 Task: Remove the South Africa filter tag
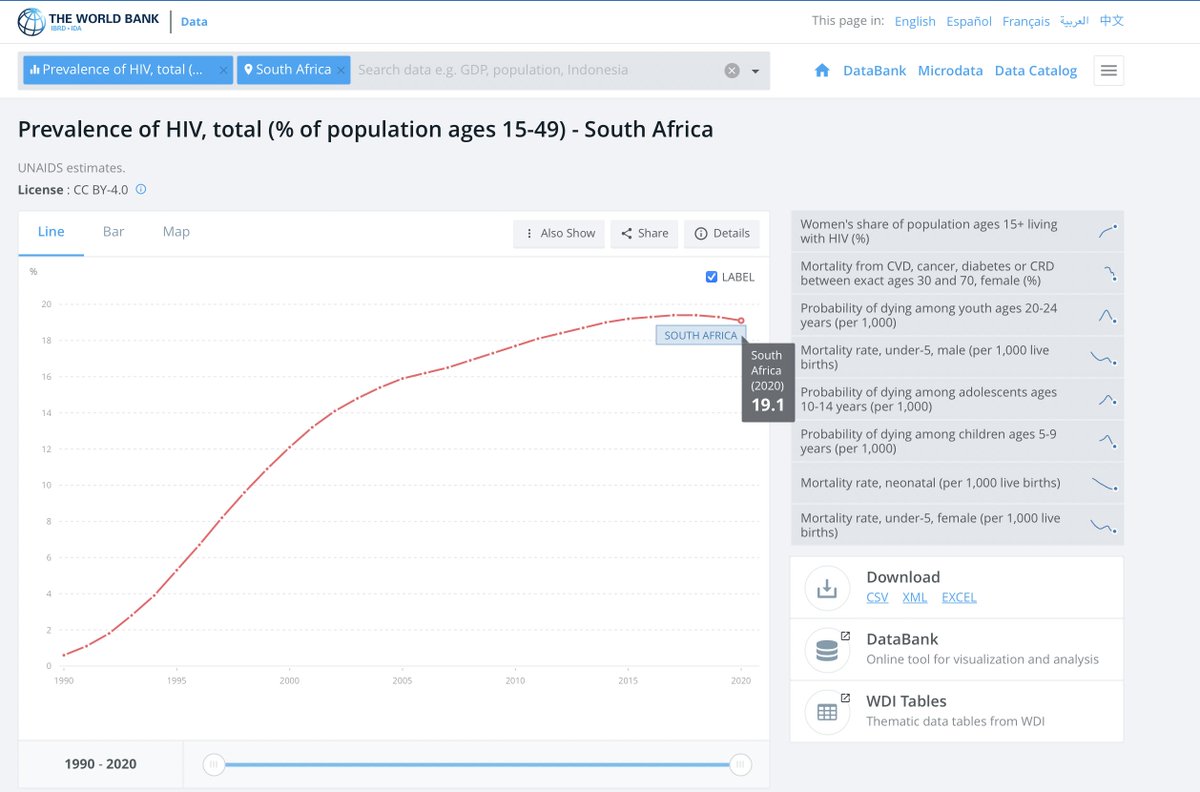pyautogui.click(x=341, y=70)
